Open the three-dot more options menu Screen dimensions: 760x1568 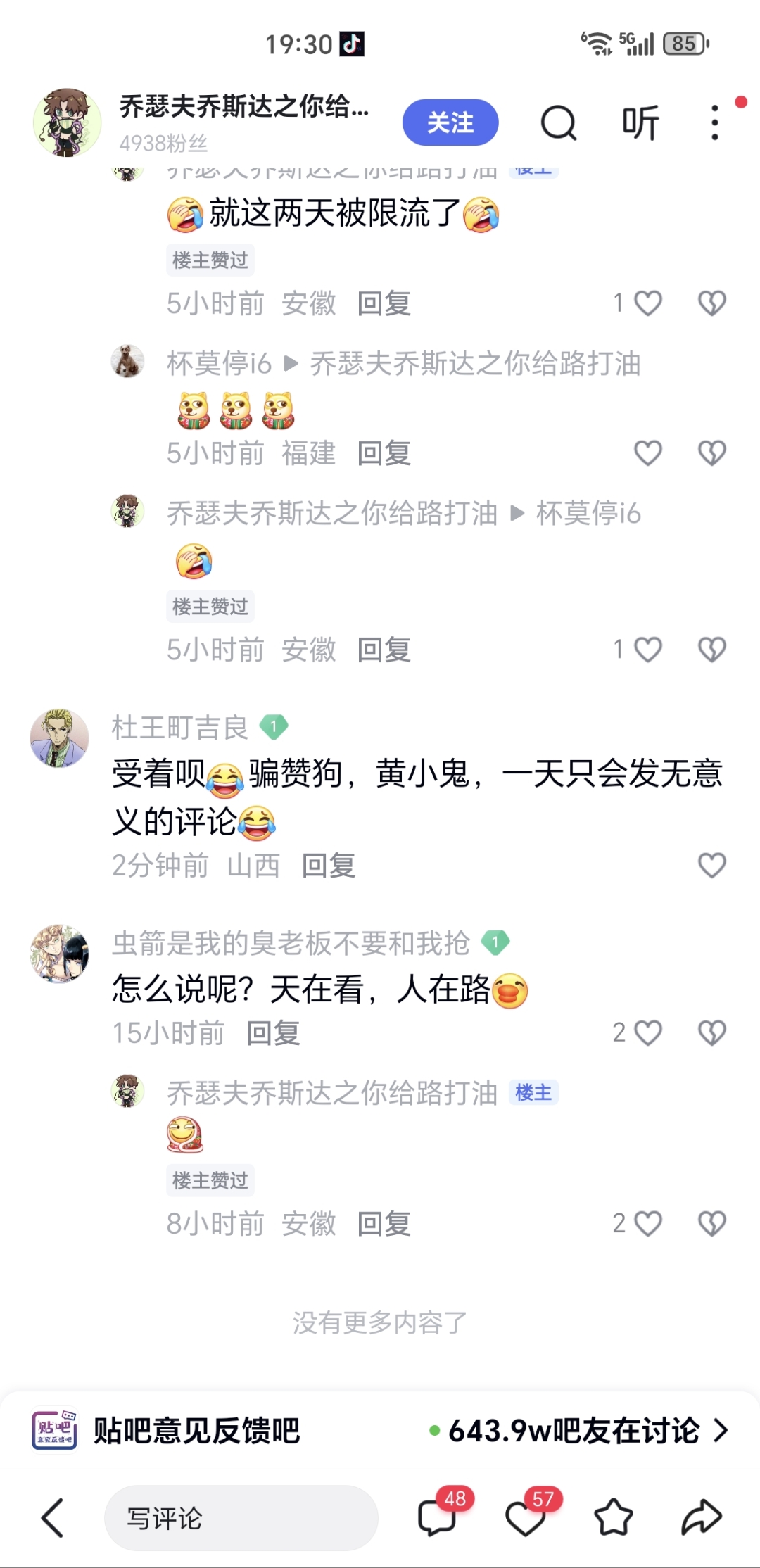(x=715, y=123)
